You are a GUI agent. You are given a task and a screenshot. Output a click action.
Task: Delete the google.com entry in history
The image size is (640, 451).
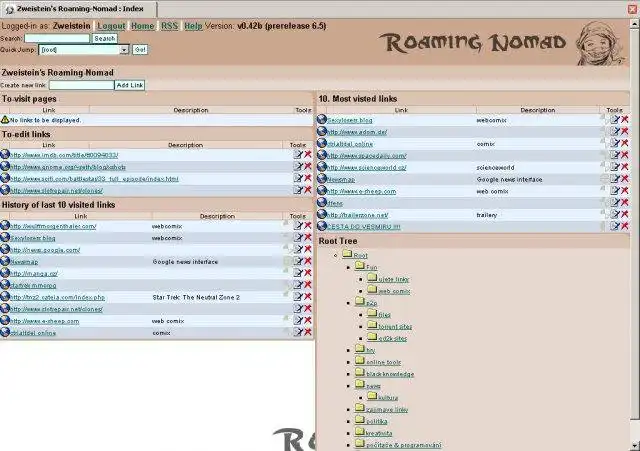[x=308, y=249]
